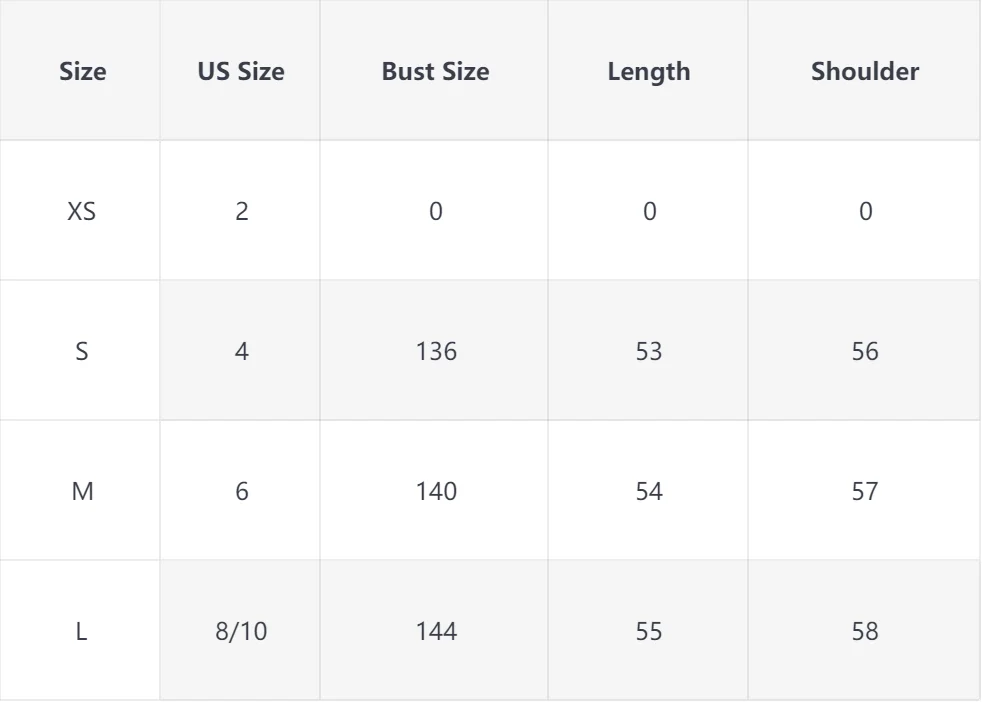
Task: Click the Shoulder column header
Action: tap(865, 72)
